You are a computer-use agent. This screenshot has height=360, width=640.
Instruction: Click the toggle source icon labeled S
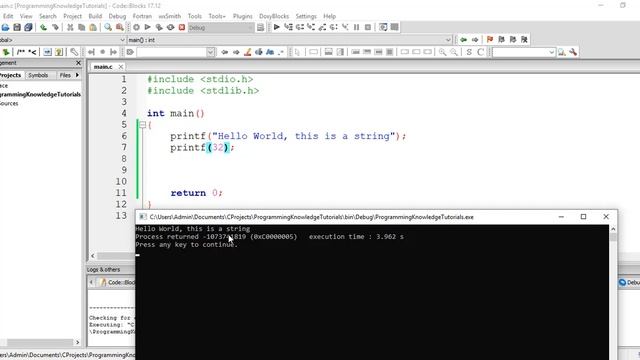click(469, 52)
